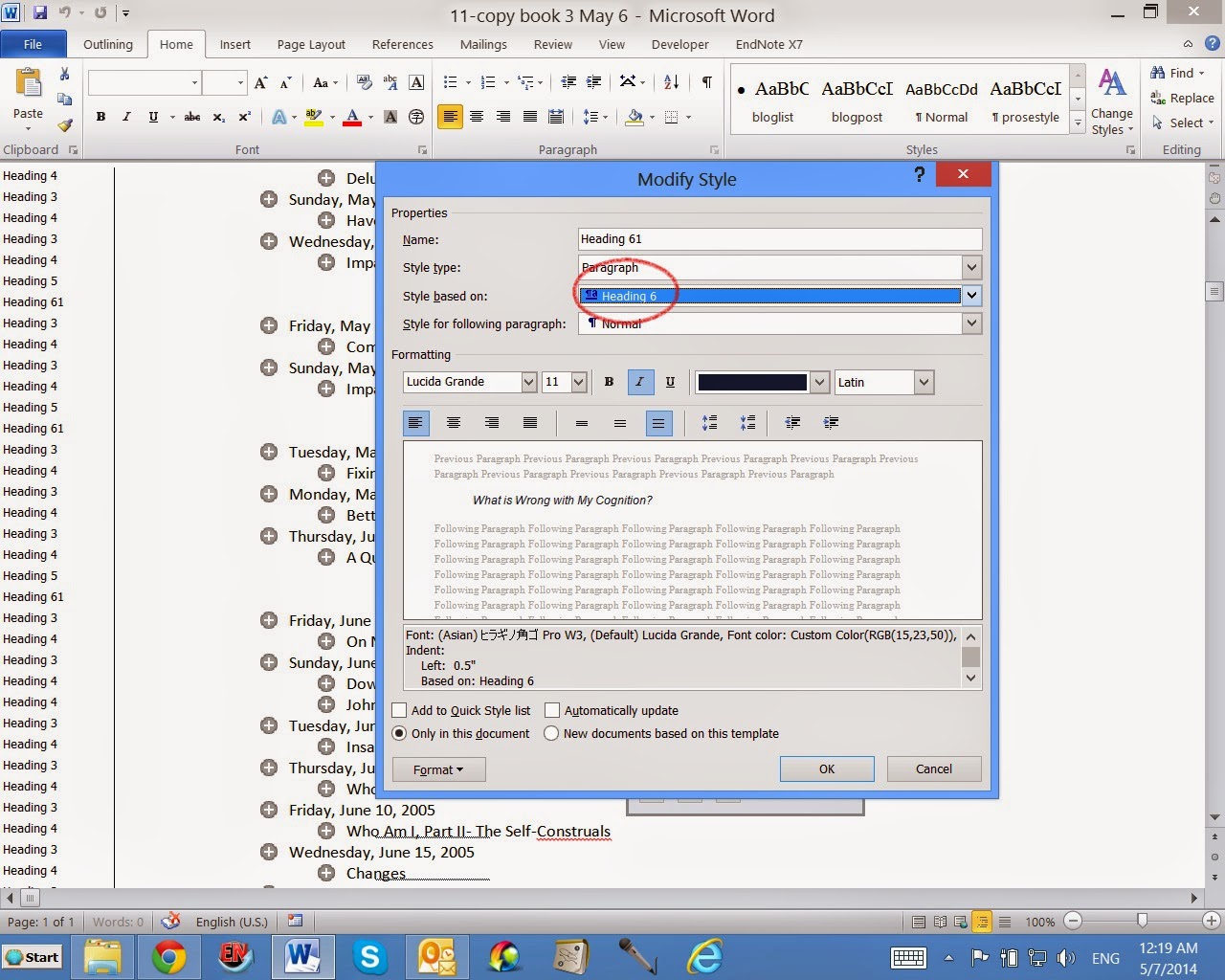The width and height of the screenshot is (1225, 980).
Task: Click the Subscript icon
Action: pos(219,117)
